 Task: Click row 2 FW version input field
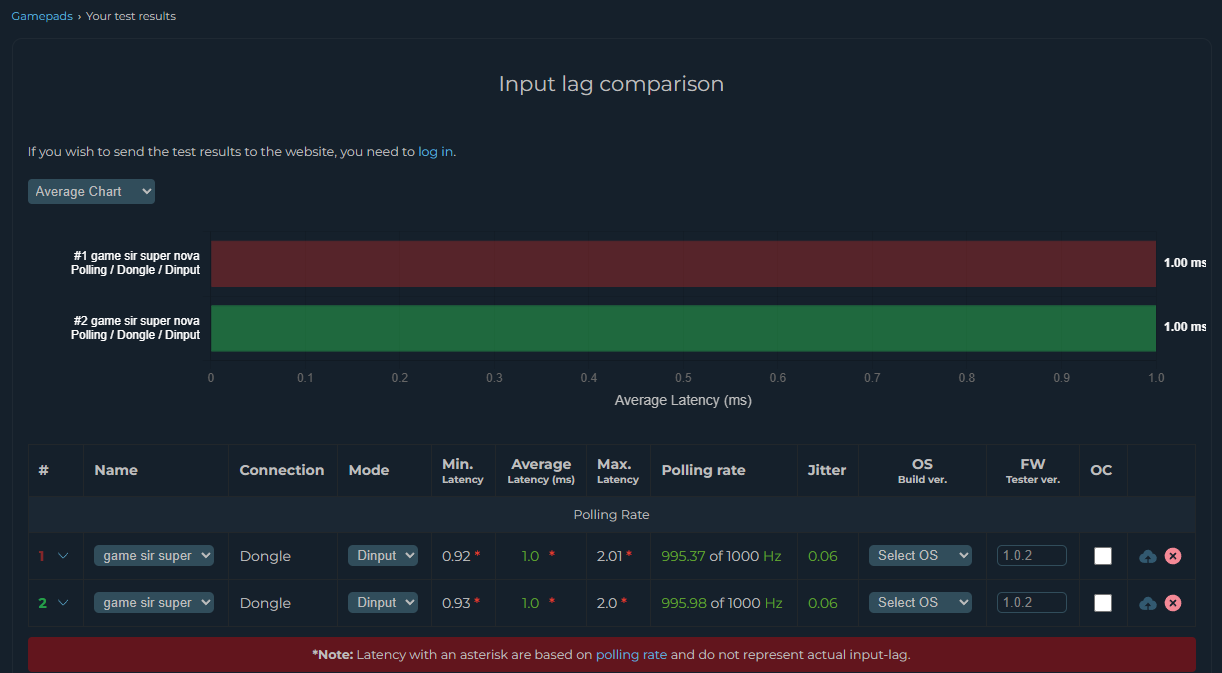coord(1032,603)
